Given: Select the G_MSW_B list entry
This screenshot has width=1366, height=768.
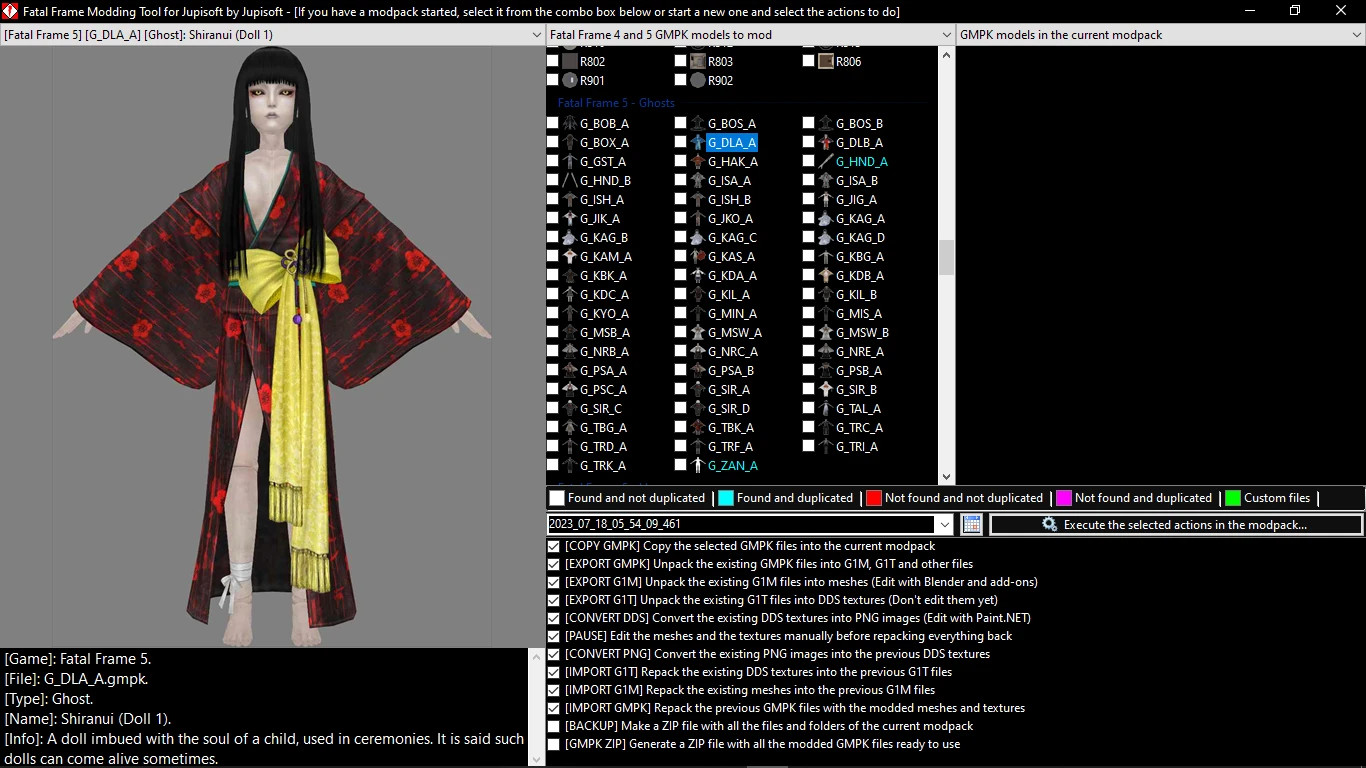Looking at the screenshot, I should 862,333.
